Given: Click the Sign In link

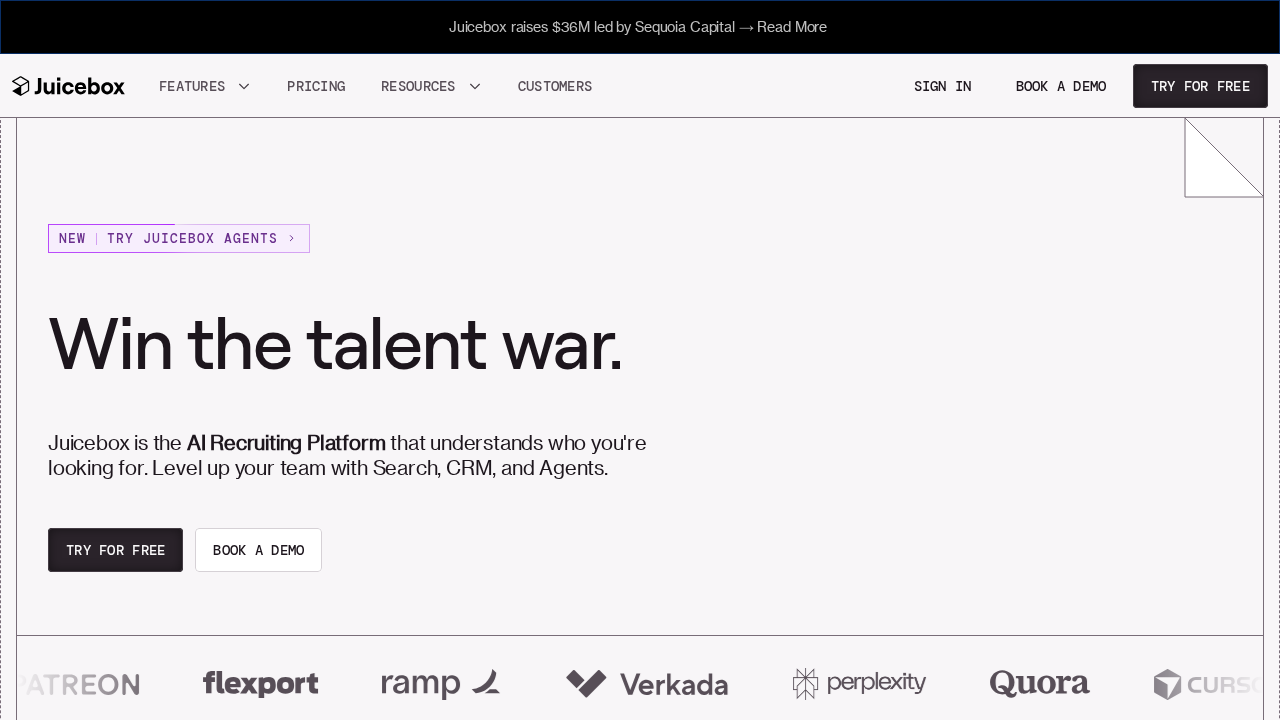Looking at the screenshot, I should [x=942, y=87].
